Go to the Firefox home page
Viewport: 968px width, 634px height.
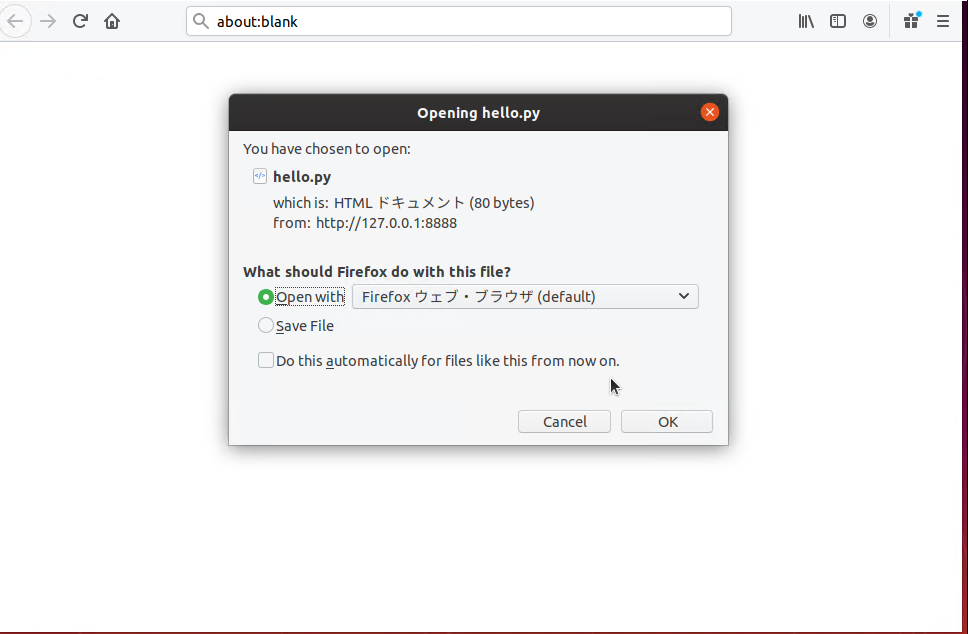click(x=112, y=22)
